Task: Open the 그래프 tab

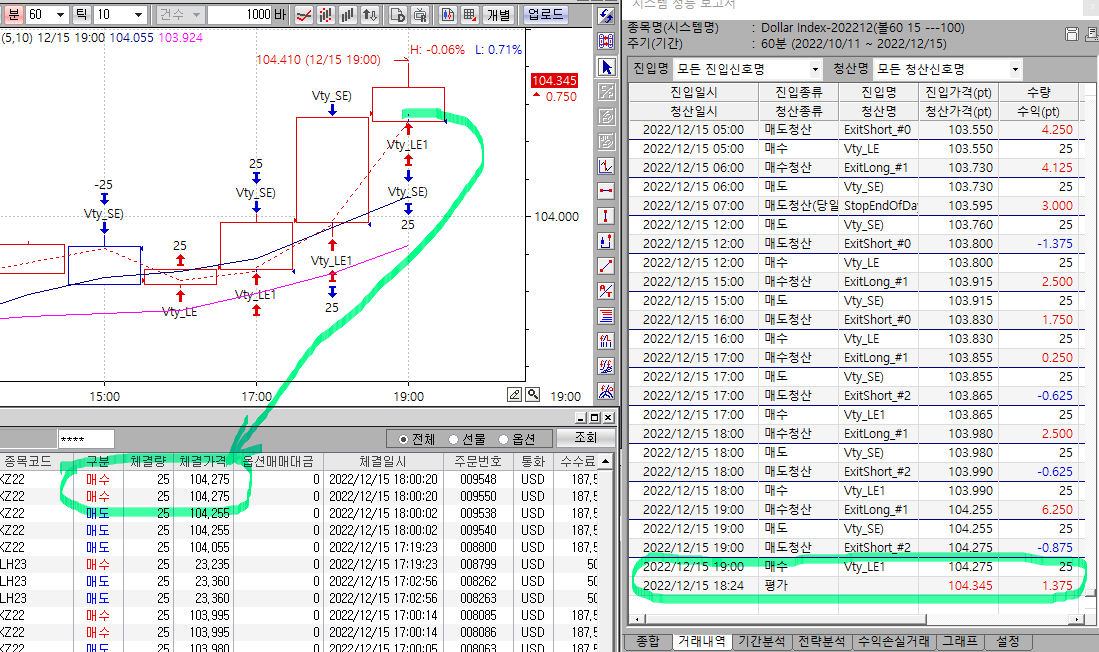Action: click(959, 642)
